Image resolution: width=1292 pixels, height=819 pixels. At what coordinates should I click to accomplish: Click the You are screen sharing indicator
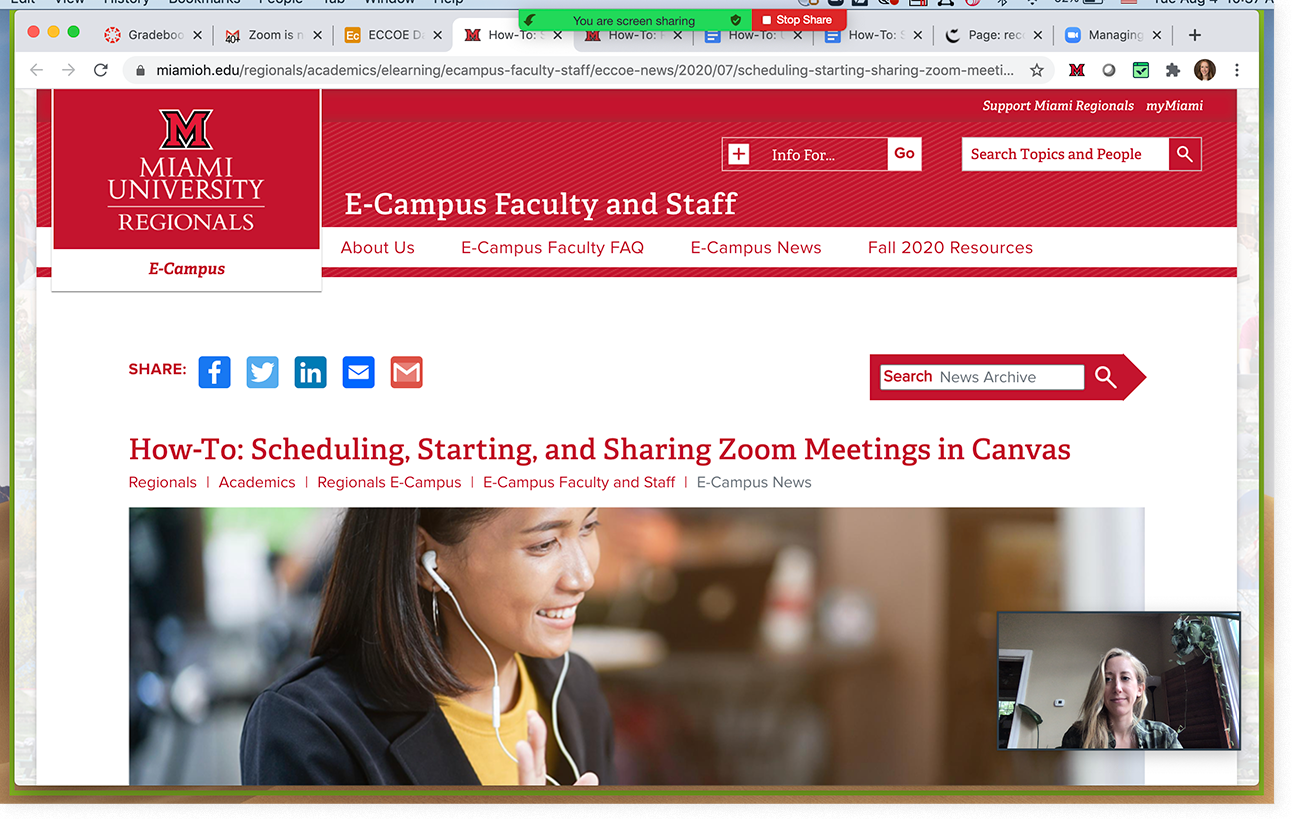click(634, 20)
